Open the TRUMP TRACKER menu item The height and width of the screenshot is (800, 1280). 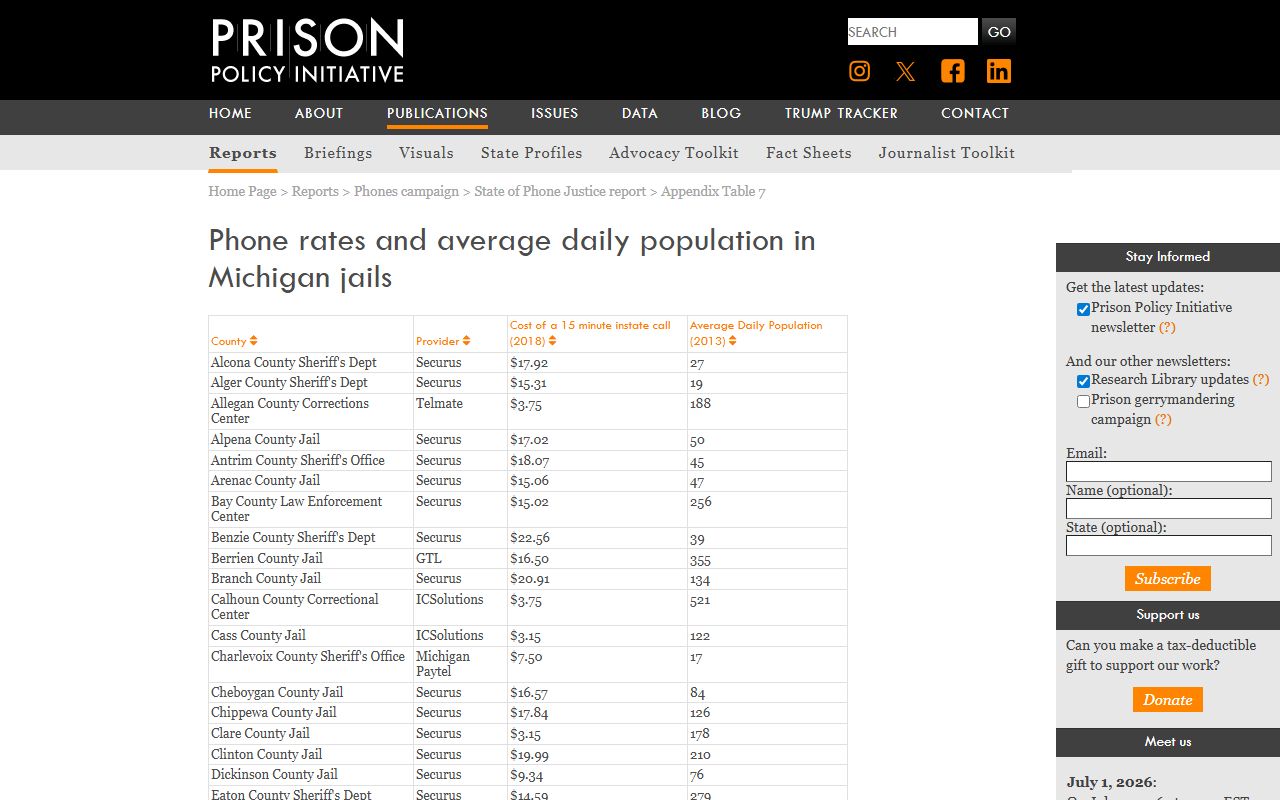841,114
